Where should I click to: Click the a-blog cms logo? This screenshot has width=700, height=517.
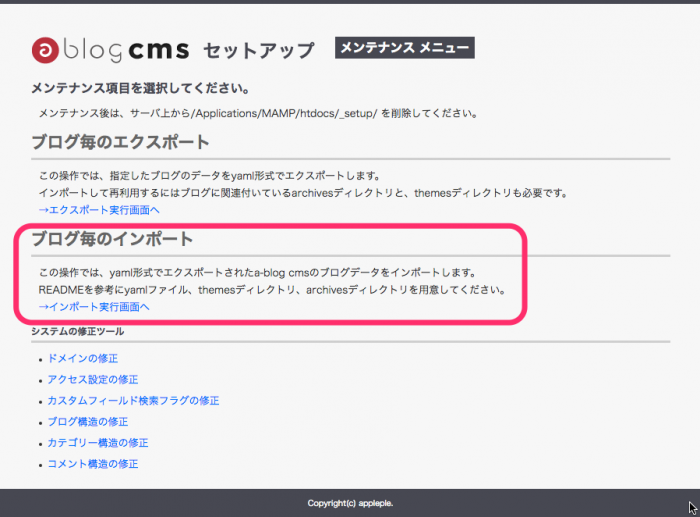coord(110,50)
